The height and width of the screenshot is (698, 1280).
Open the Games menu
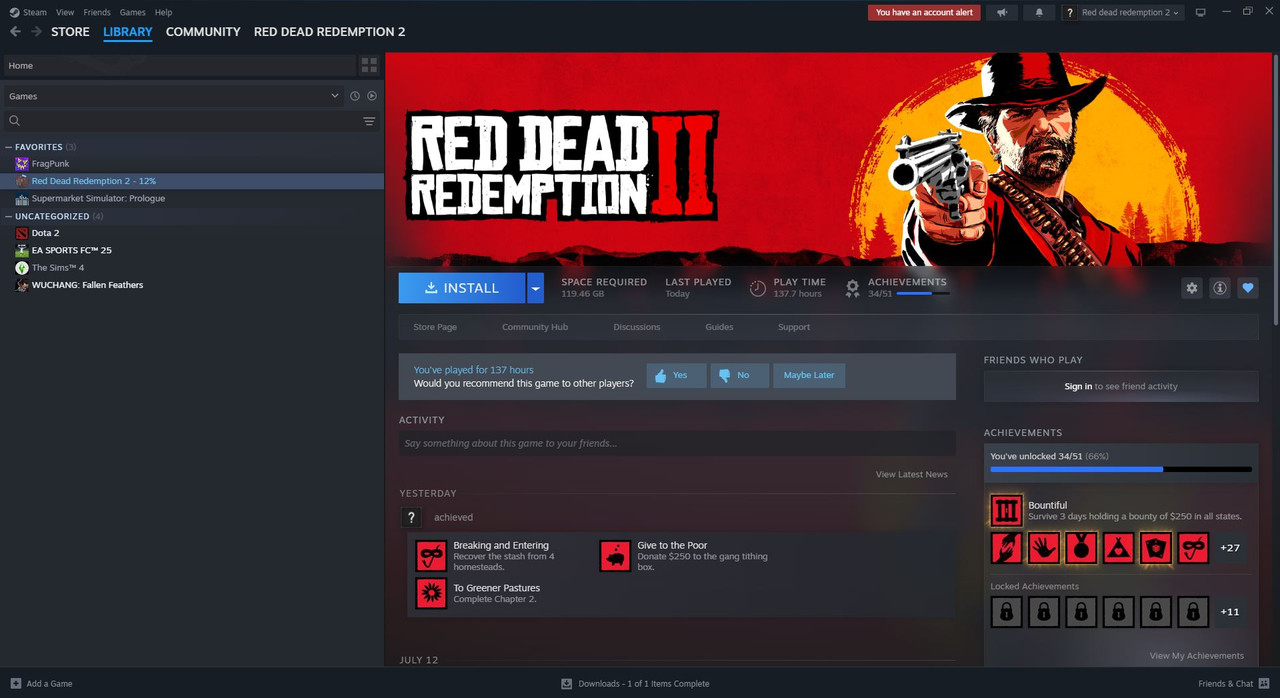132,13
